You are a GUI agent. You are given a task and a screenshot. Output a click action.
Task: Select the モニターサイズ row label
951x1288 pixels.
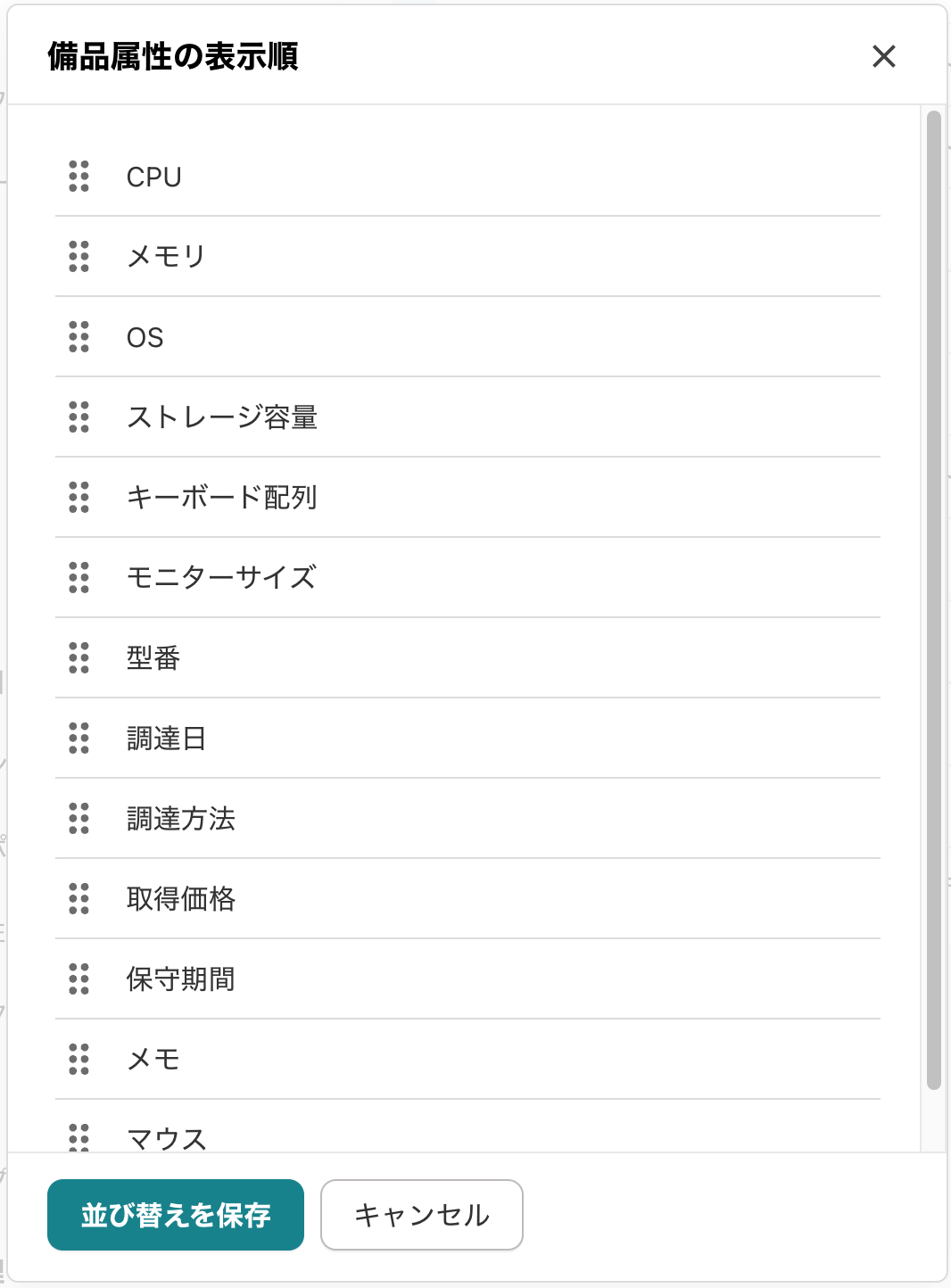click(221, 578)
